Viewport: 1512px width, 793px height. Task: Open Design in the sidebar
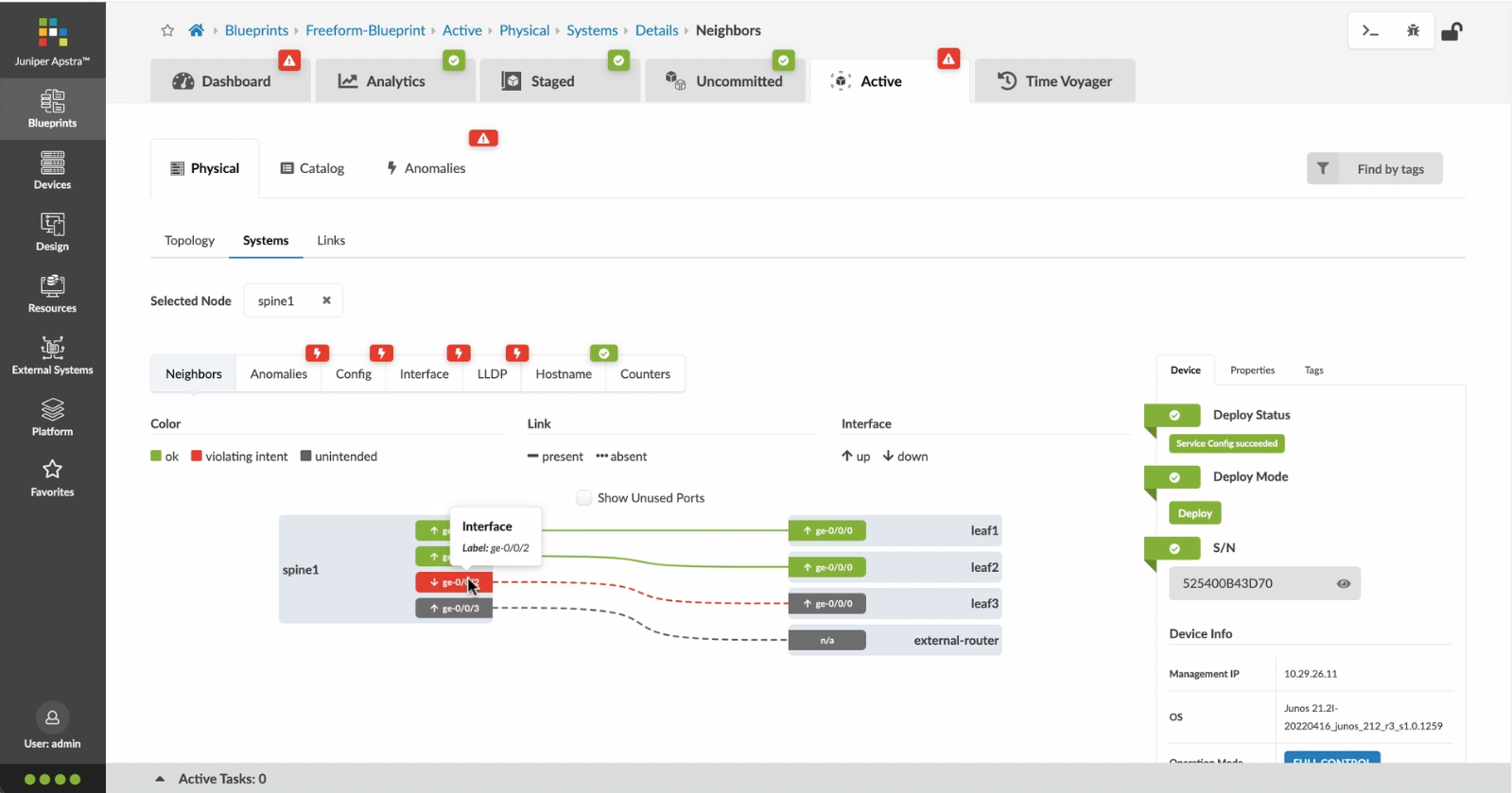tap(52, 232)
